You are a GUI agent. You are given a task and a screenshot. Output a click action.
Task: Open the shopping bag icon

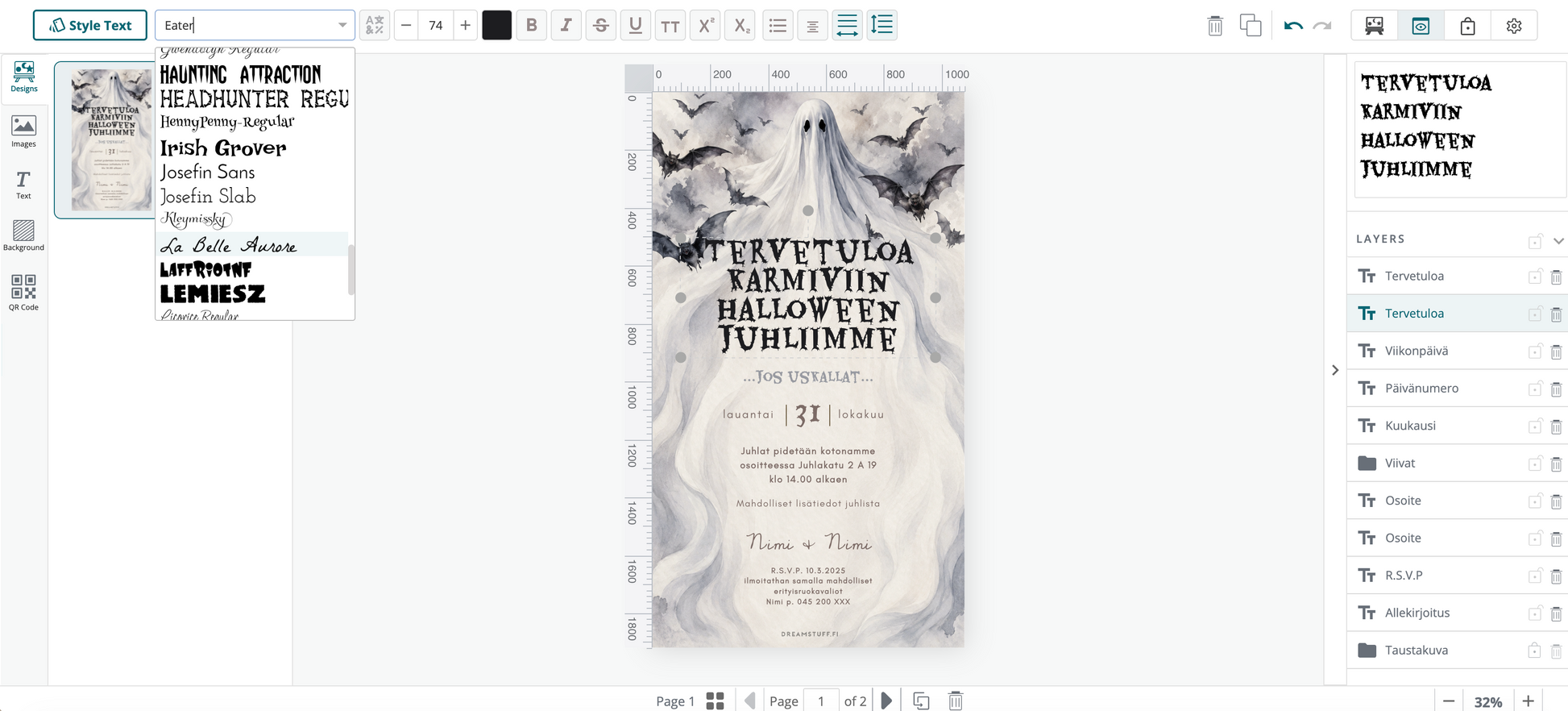1467,25
